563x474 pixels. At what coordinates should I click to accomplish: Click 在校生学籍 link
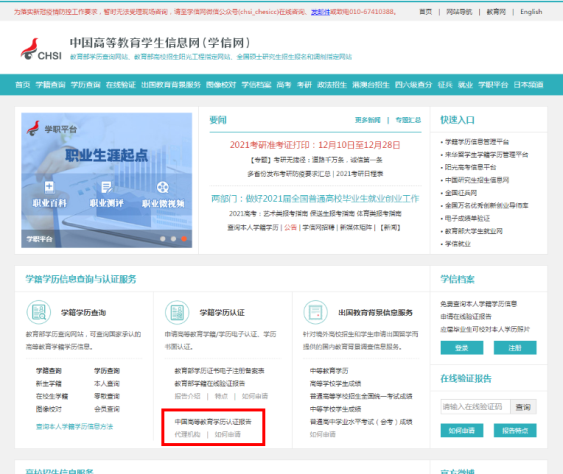[52, 396]
